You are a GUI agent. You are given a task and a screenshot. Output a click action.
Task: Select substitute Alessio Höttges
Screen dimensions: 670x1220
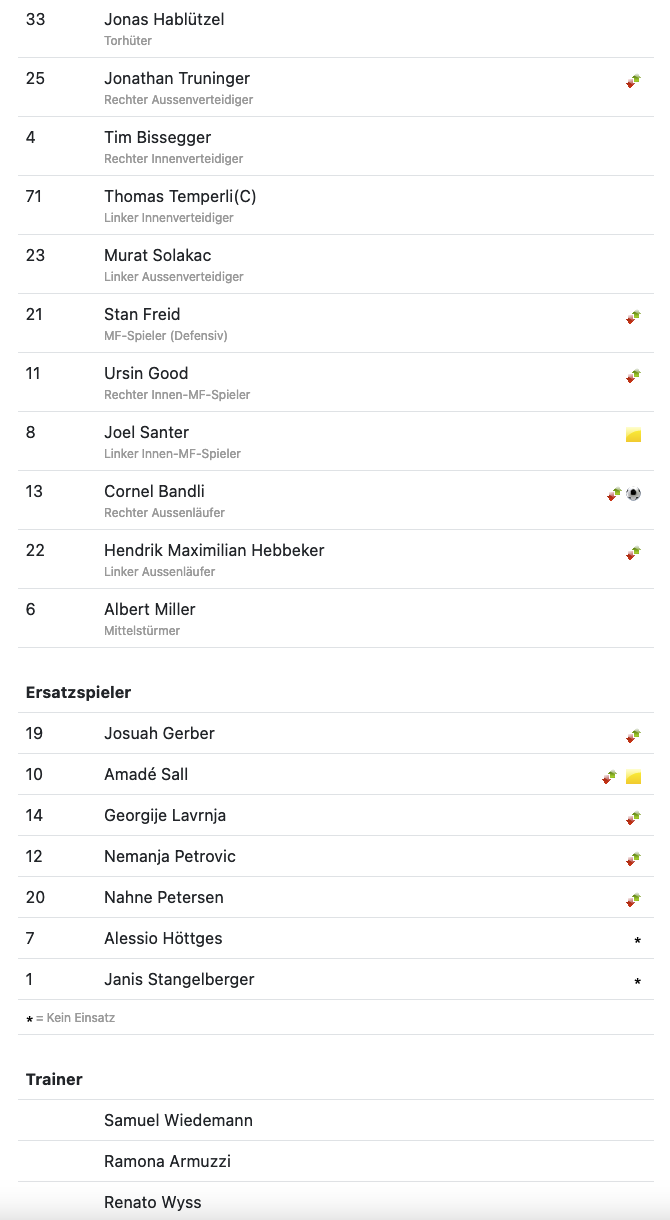point(336,938)
